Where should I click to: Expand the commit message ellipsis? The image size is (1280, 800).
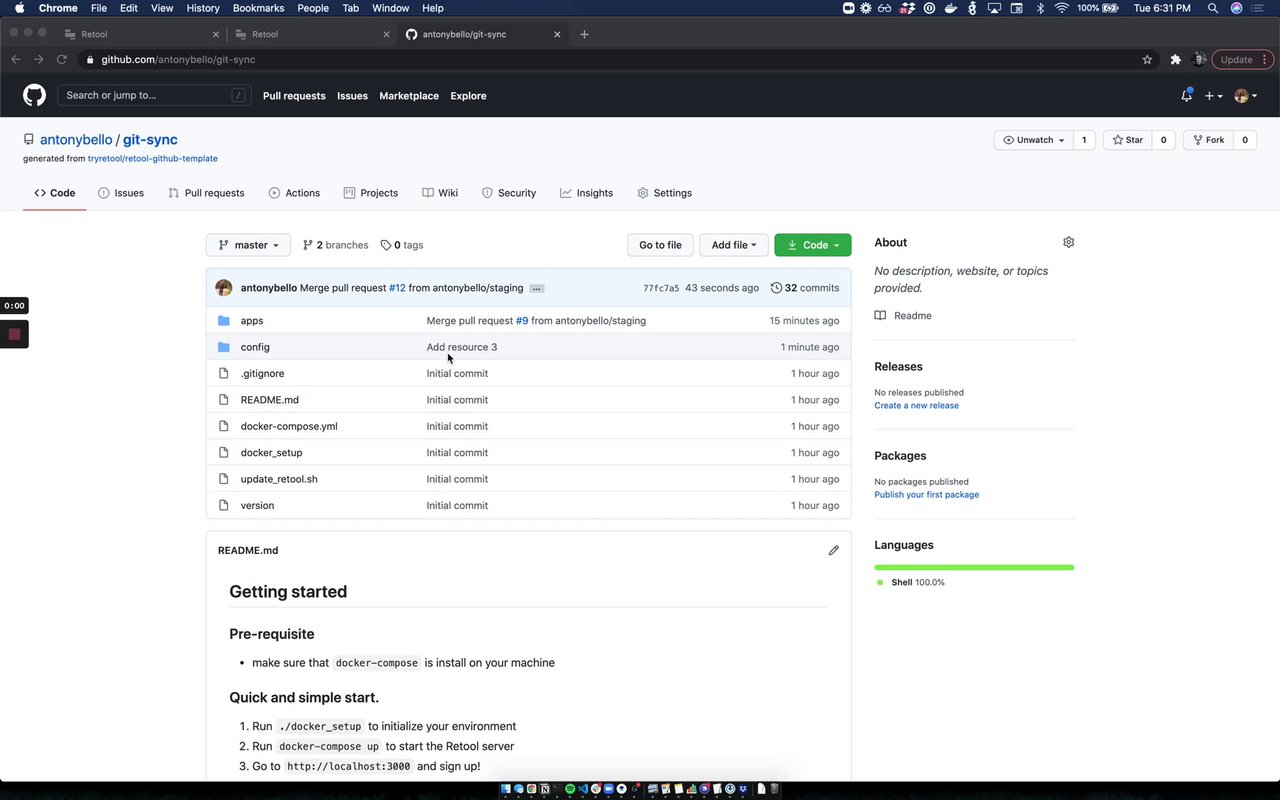tap(537, 288)
